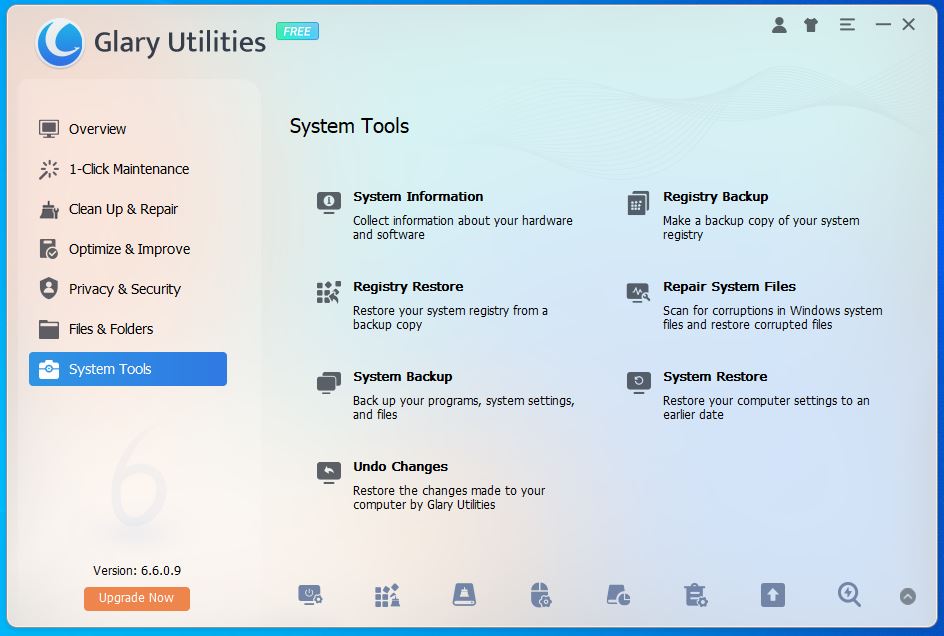Click the Glary Utilities crescent logo
Screen dimensions: 944x636
(x=60, y=42)
